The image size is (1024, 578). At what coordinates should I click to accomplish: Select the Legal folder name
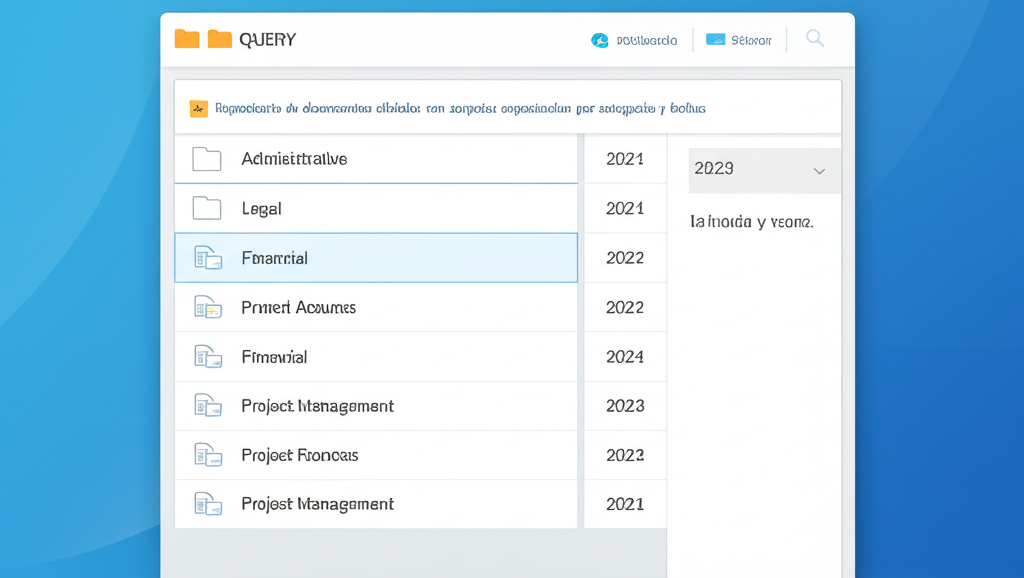coord(262,209)
